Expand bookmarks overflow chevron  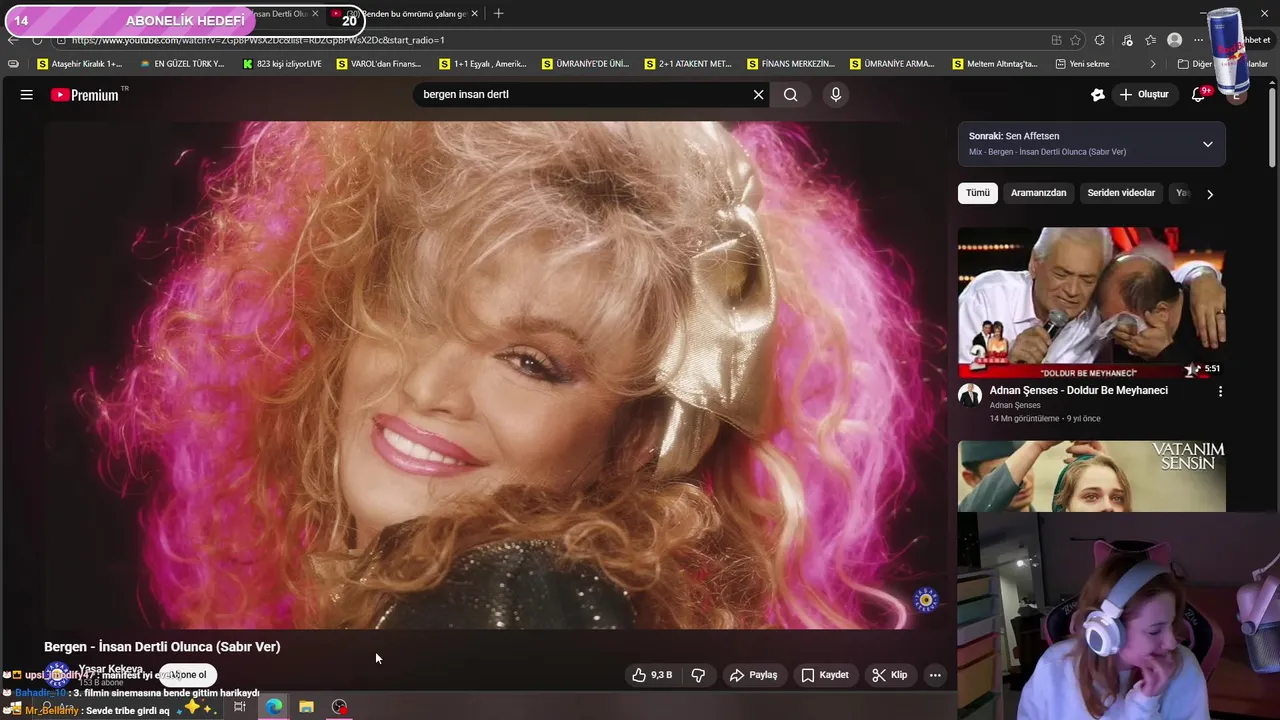coord(1153,64)
